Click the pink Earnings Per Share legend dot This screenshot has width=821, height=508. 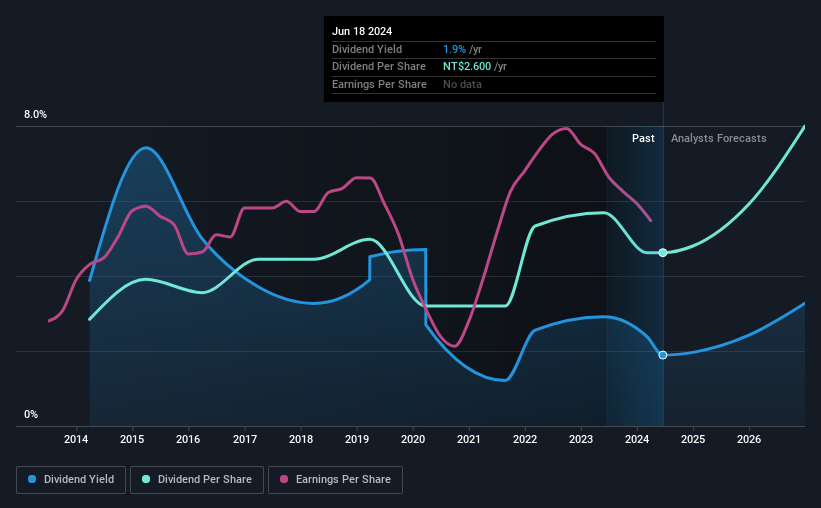(x=284, y=479)
